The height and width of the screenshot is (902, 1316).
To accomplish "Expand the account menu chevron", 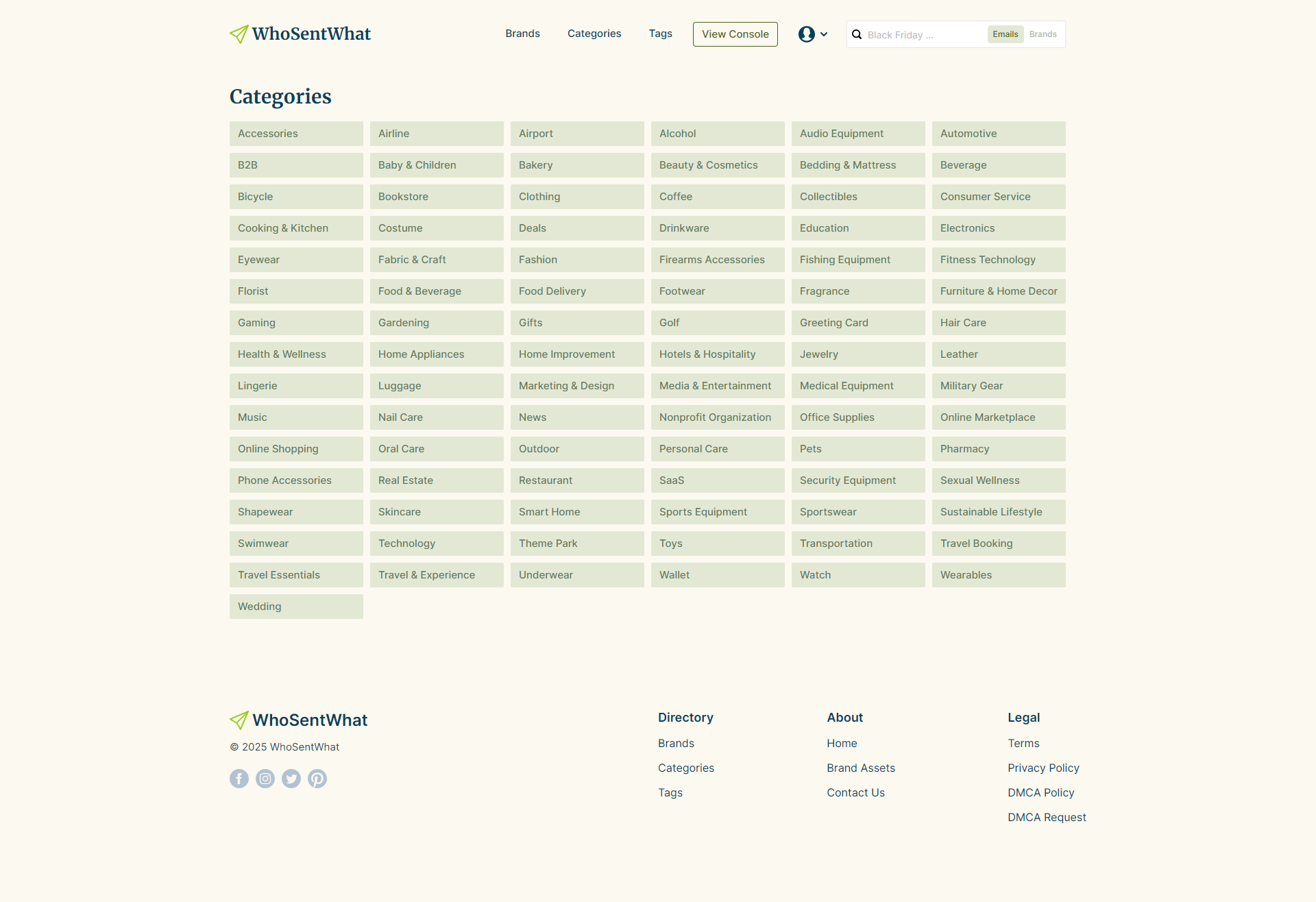I will 824,34.
